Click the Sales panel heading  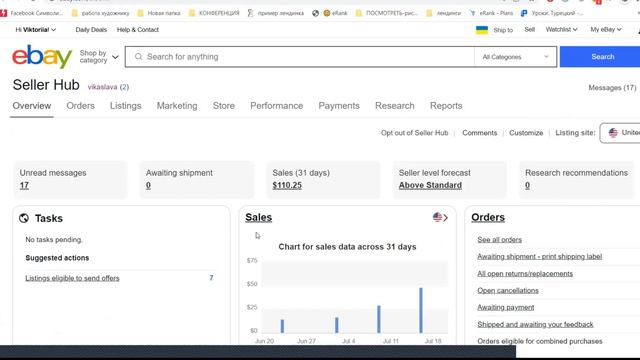258,218
